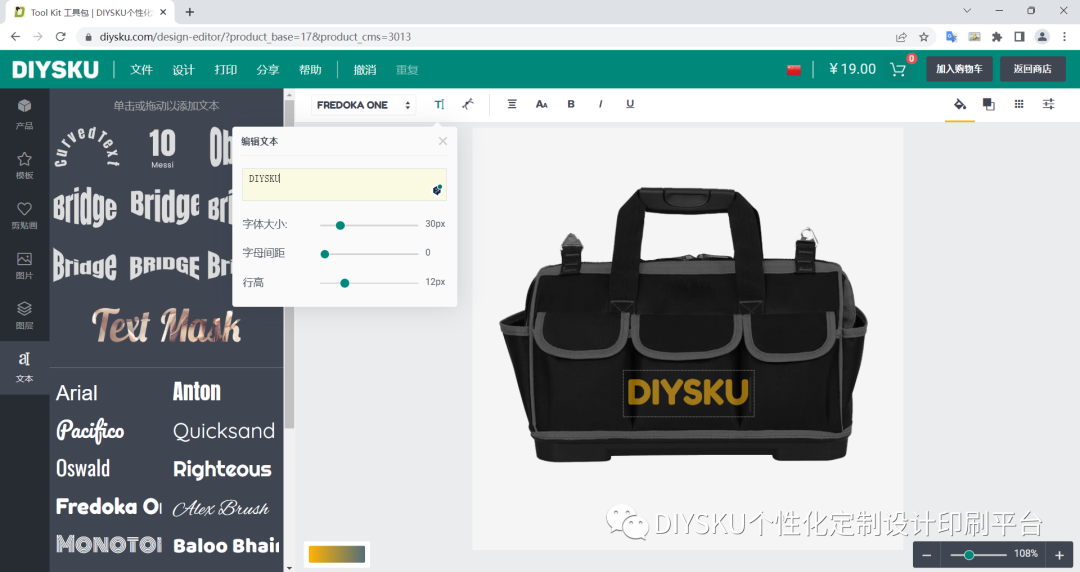Open the shopping cart icon
The height and width of the screenshot is (572, 1080).
[897, 69]
